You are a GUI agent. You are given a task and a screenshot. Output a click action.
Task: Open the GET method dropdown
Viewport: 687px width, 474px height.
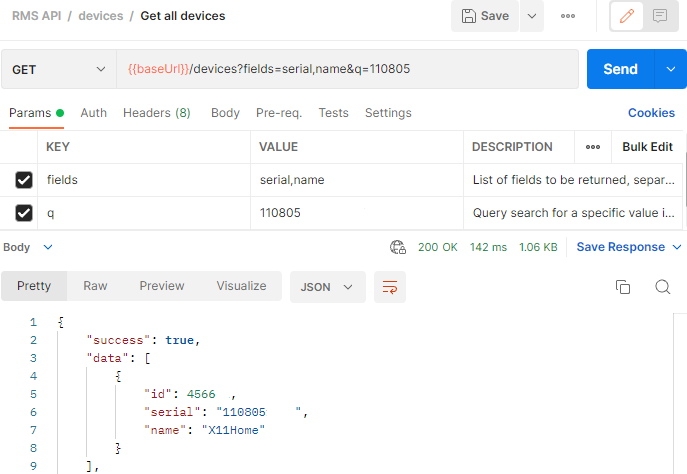(x=58, y=69)
